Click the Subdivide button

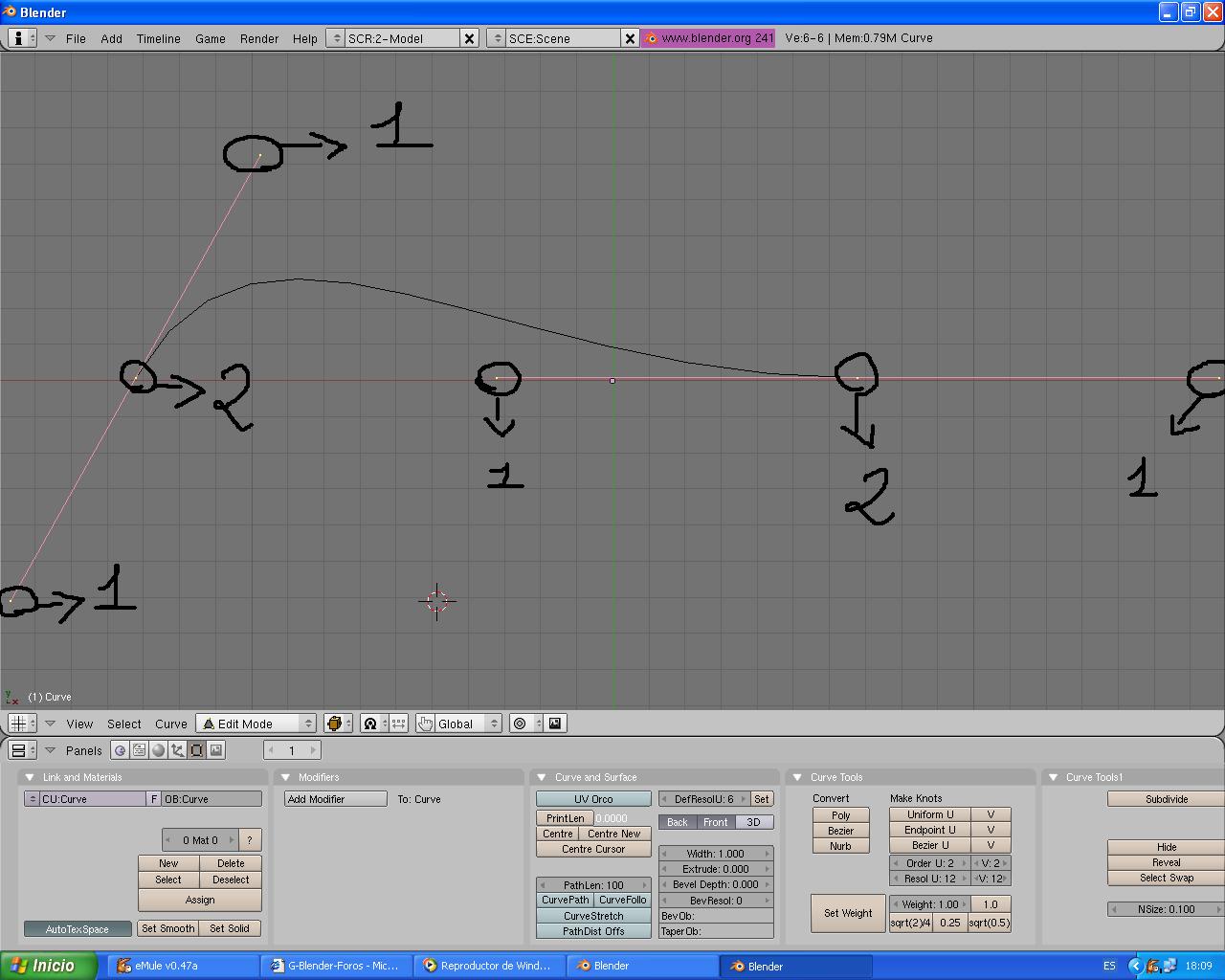point(1166,799)
